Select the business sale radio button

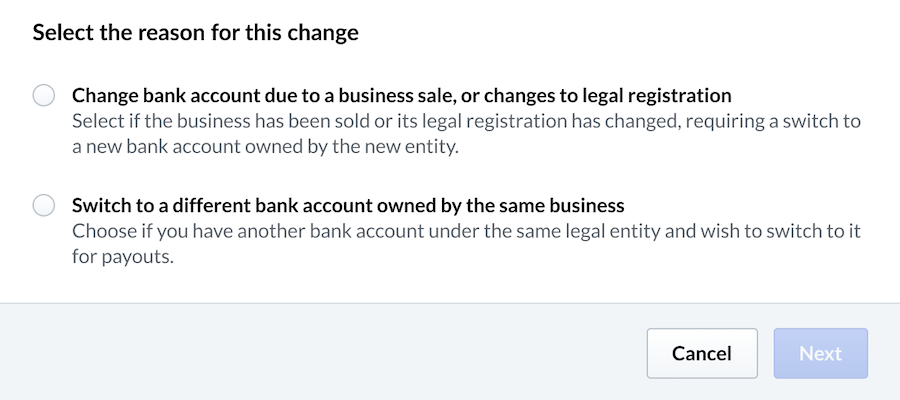44,96
